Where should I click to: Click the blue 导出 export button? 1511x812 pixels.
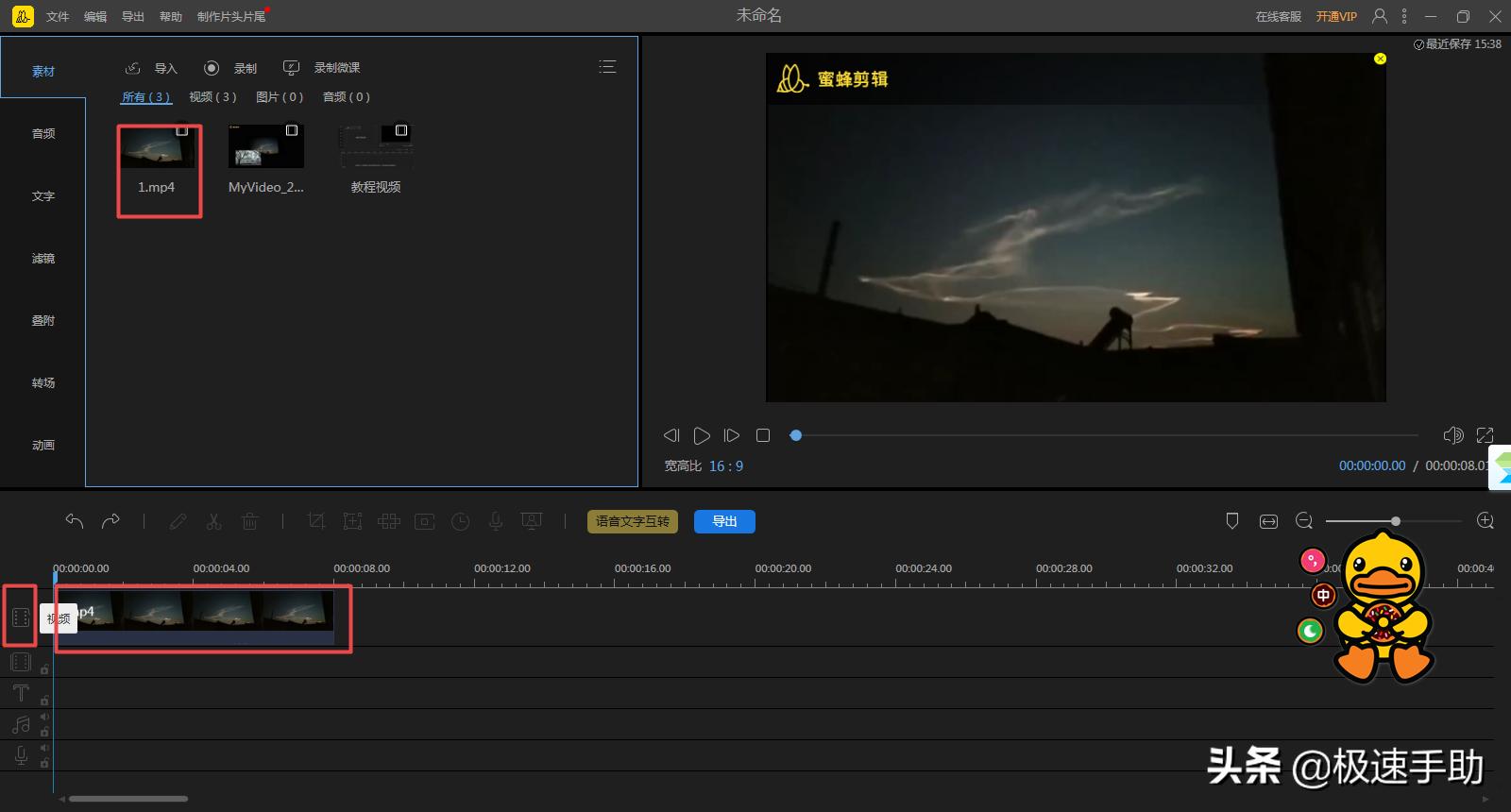pos(724,521)
